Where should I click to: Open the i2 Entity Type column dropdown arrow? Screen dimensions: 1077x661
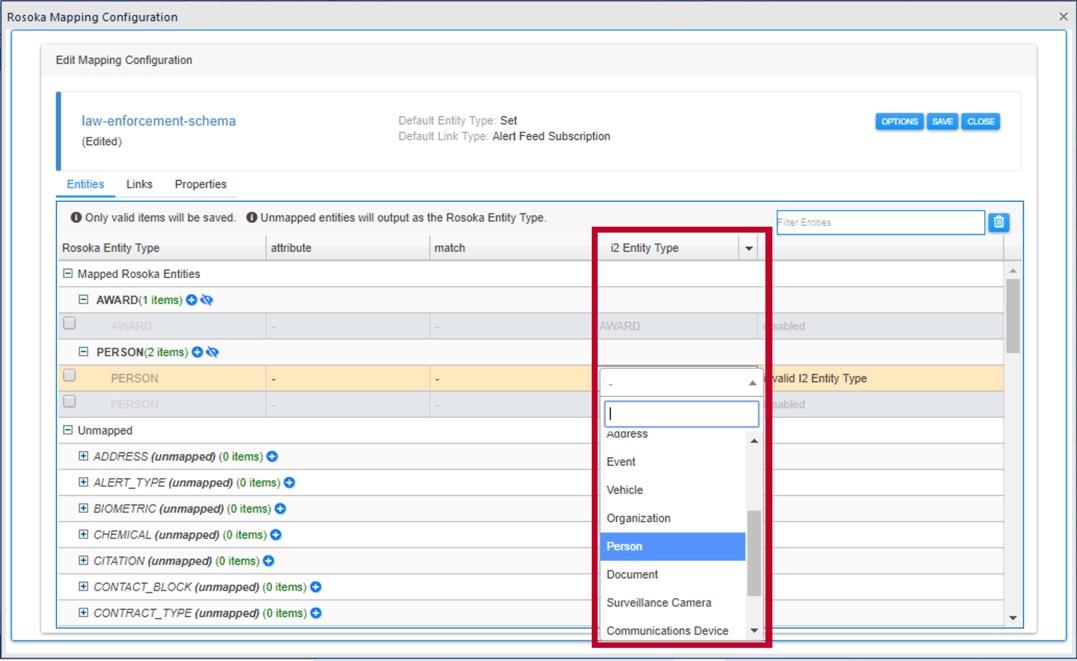[x=749, y=248]
